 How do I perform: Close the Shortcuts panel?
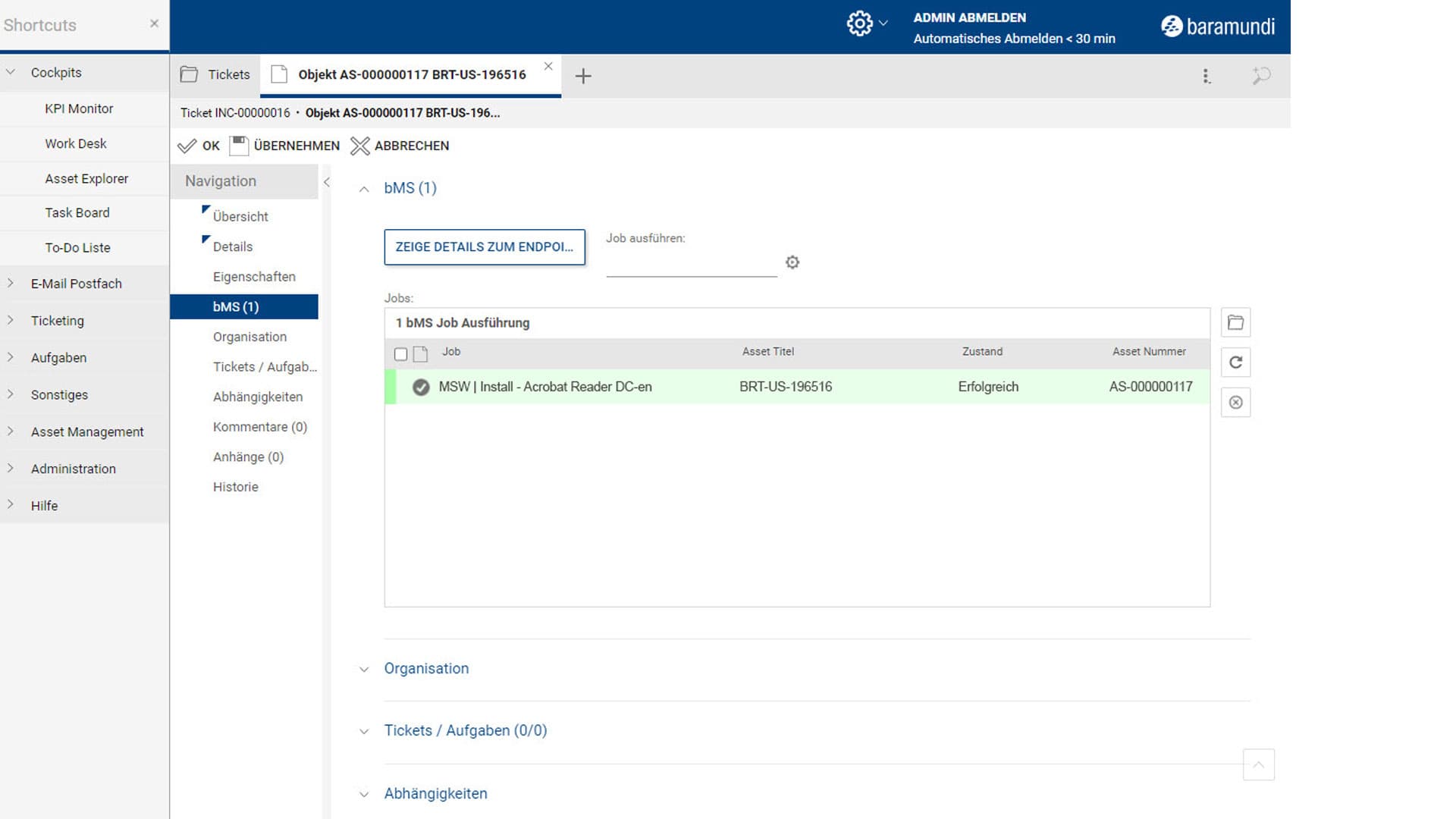click(x=154, y=24)
